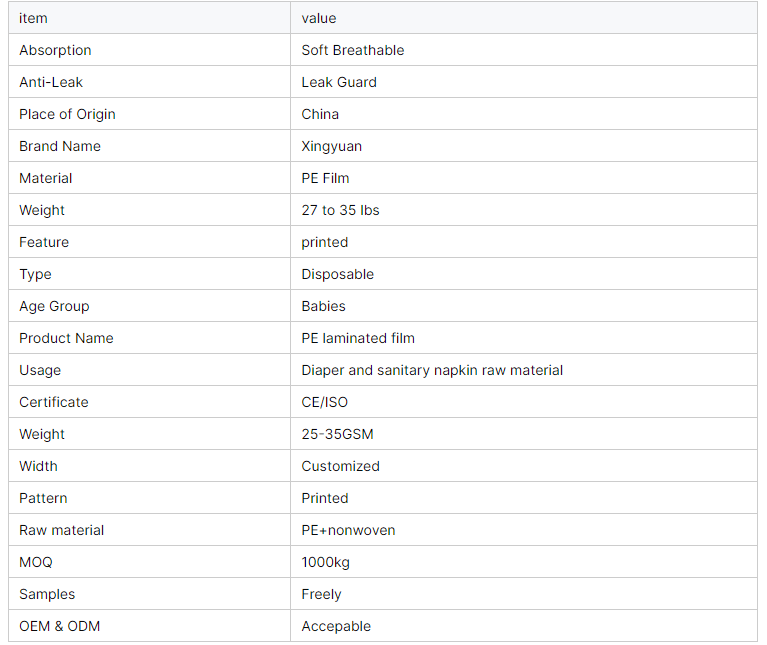Select the 'Customized' width value
This screenshot has height=645, width=767.
(x=341, y=466)
